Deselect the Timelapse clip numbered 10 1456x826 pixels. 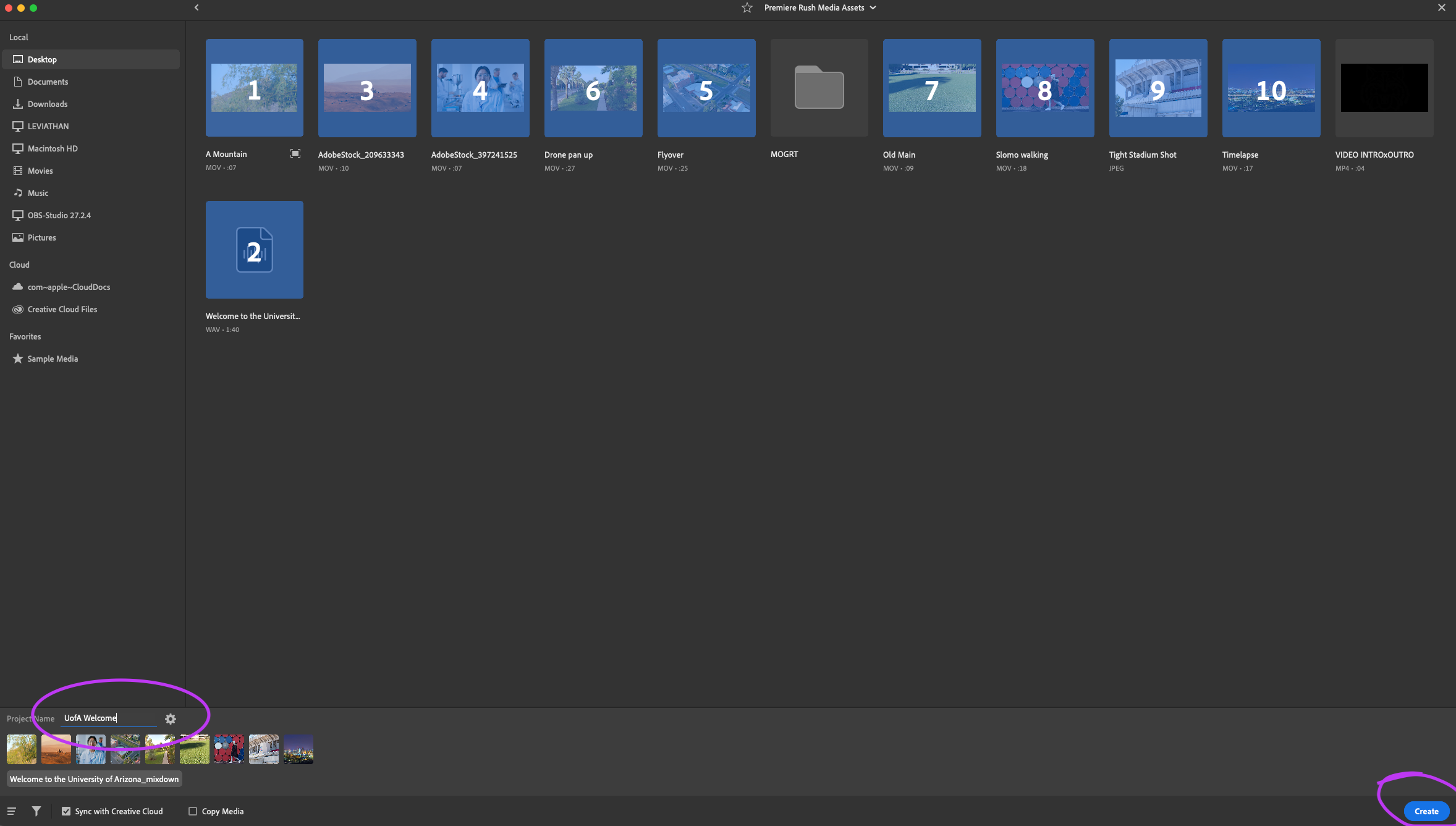pyautogui.click(x=1271, y=88)
